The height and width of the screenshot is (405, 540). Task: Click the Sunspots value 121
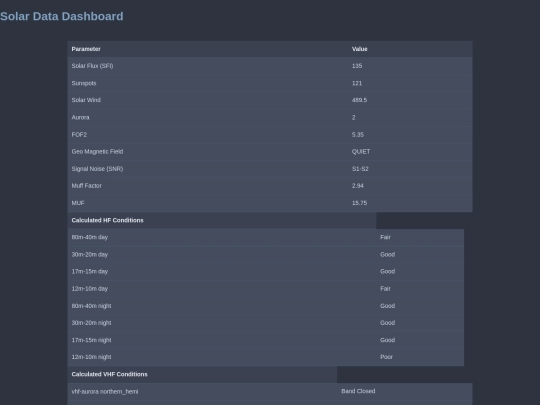357,83
